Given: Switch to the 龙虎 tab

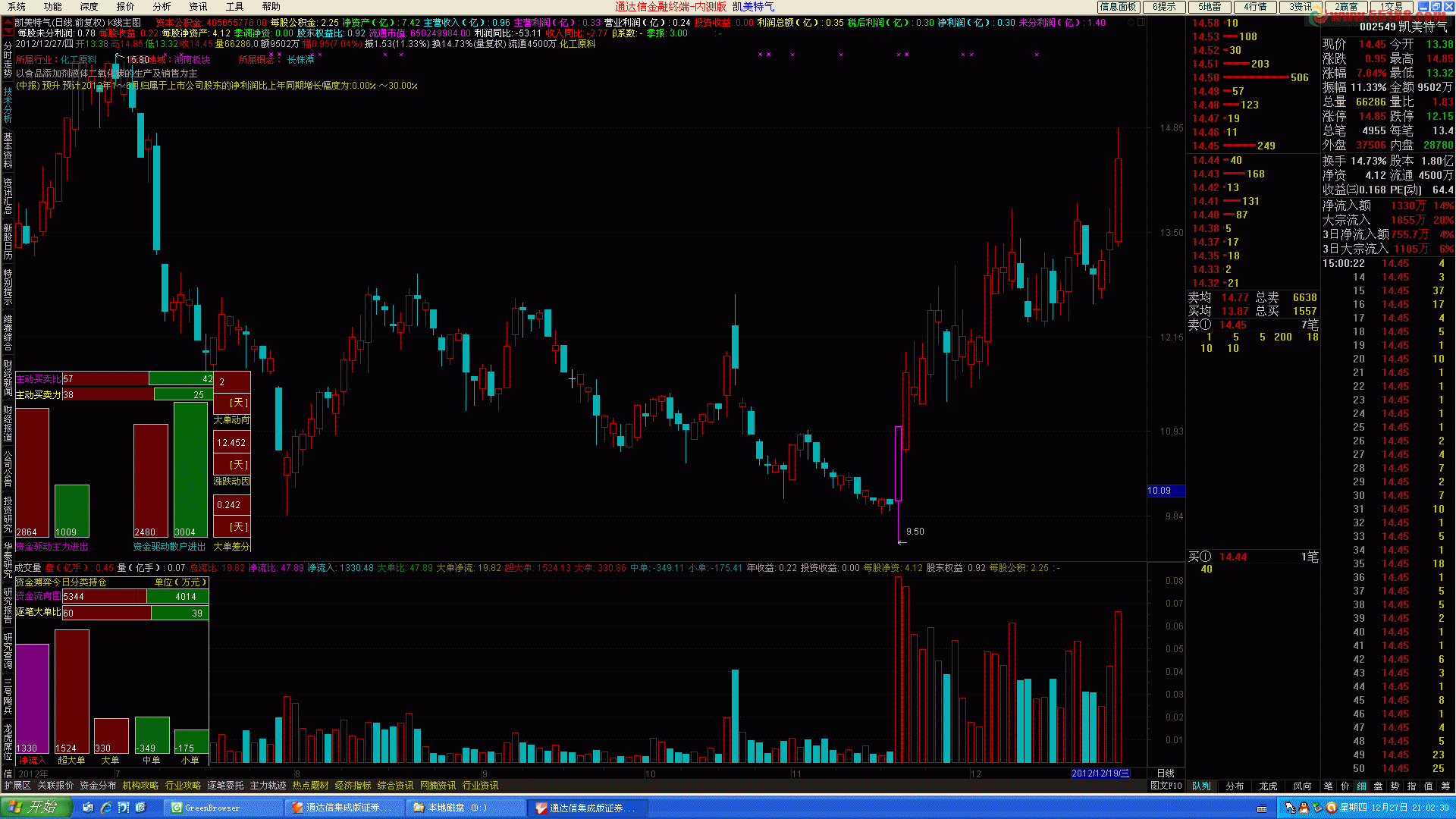Looking at the screenshot, I should pos(1269,786).
